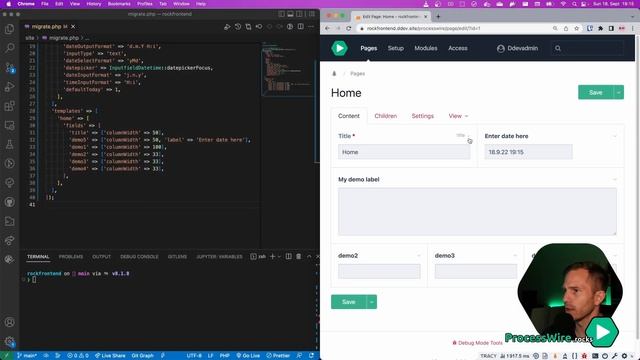The width and height of the screenshot is (640, 360).
Task: Click the bottom green Save button
Action: 349,302
